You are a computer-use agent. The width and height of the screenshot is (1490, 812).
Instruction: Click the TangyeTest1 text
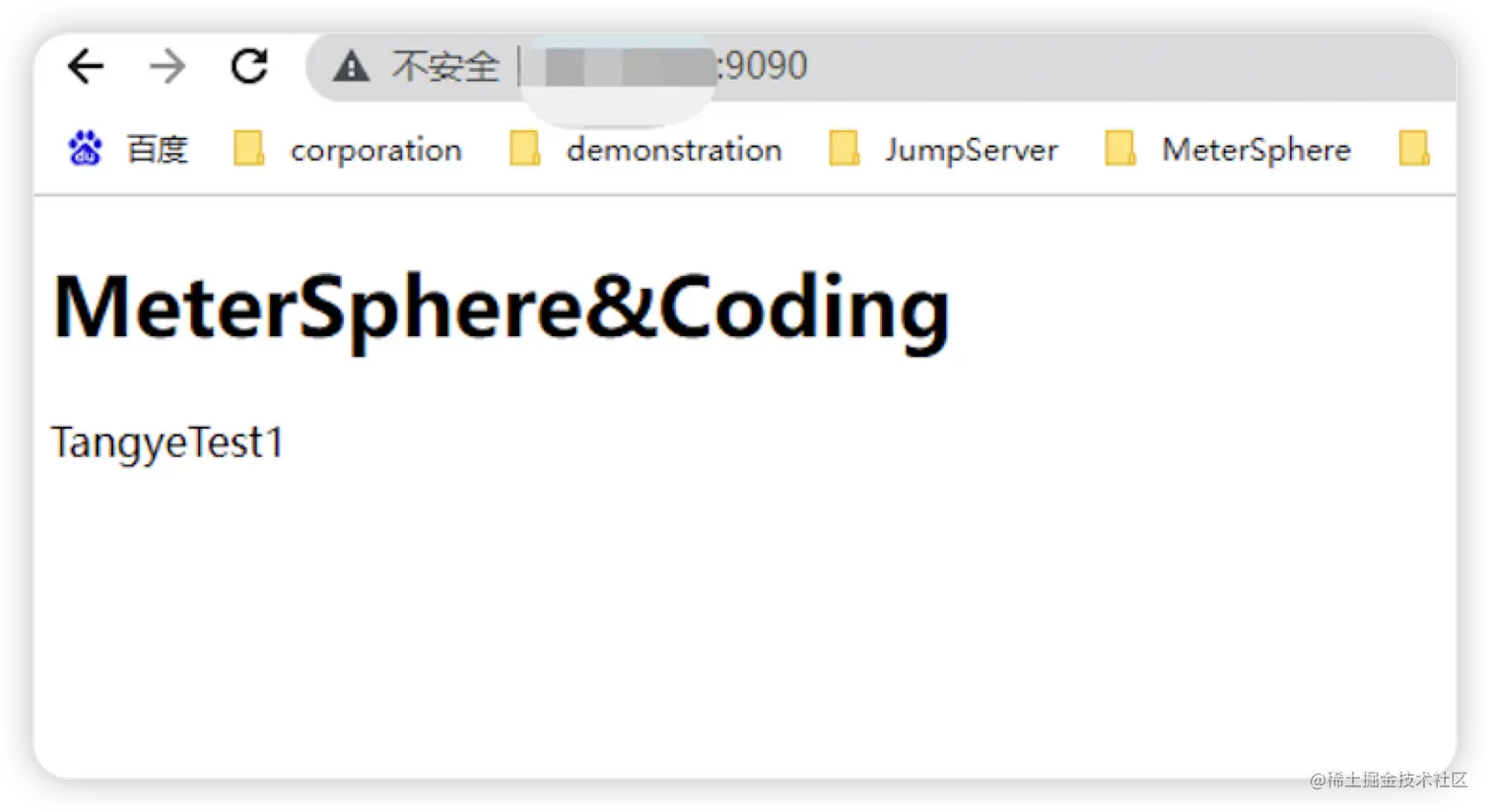(168, 443)
